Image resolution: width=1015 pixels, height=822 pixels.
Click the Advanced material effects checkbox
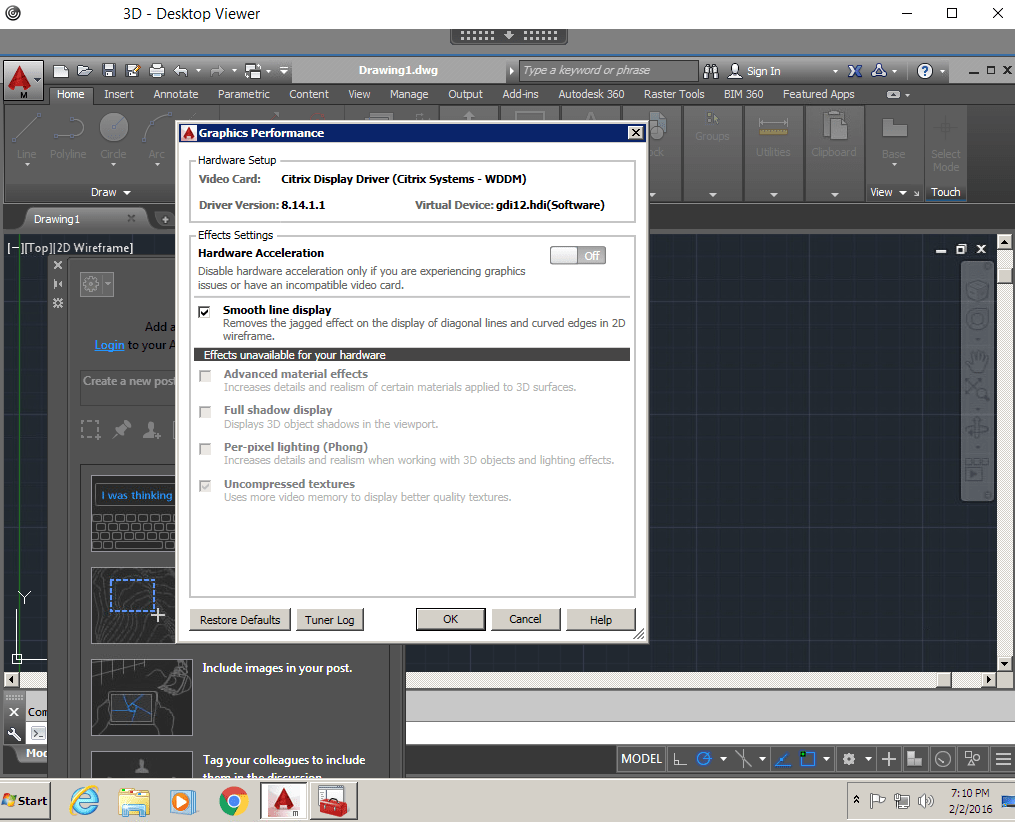pos(205,376)
